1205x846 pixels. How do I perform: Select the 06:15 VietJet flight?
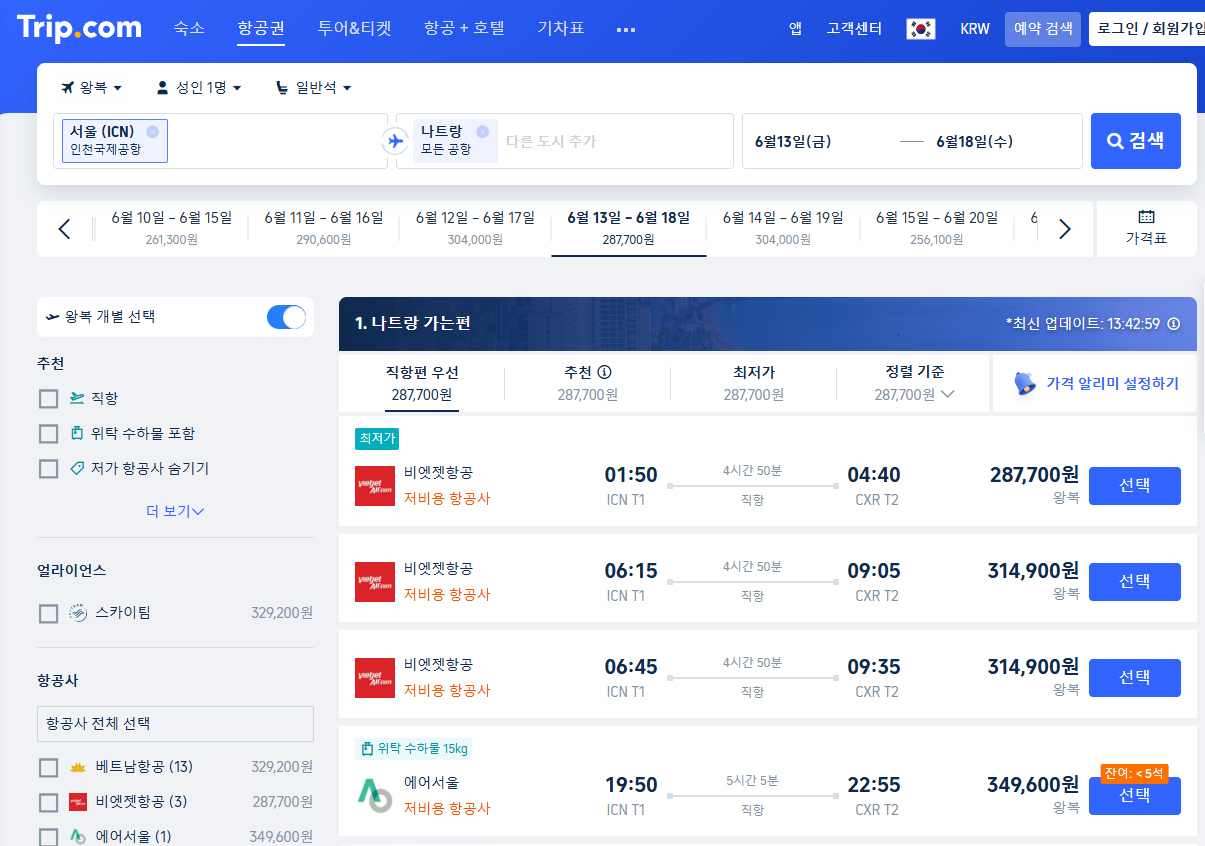[x=1134, y=582]
